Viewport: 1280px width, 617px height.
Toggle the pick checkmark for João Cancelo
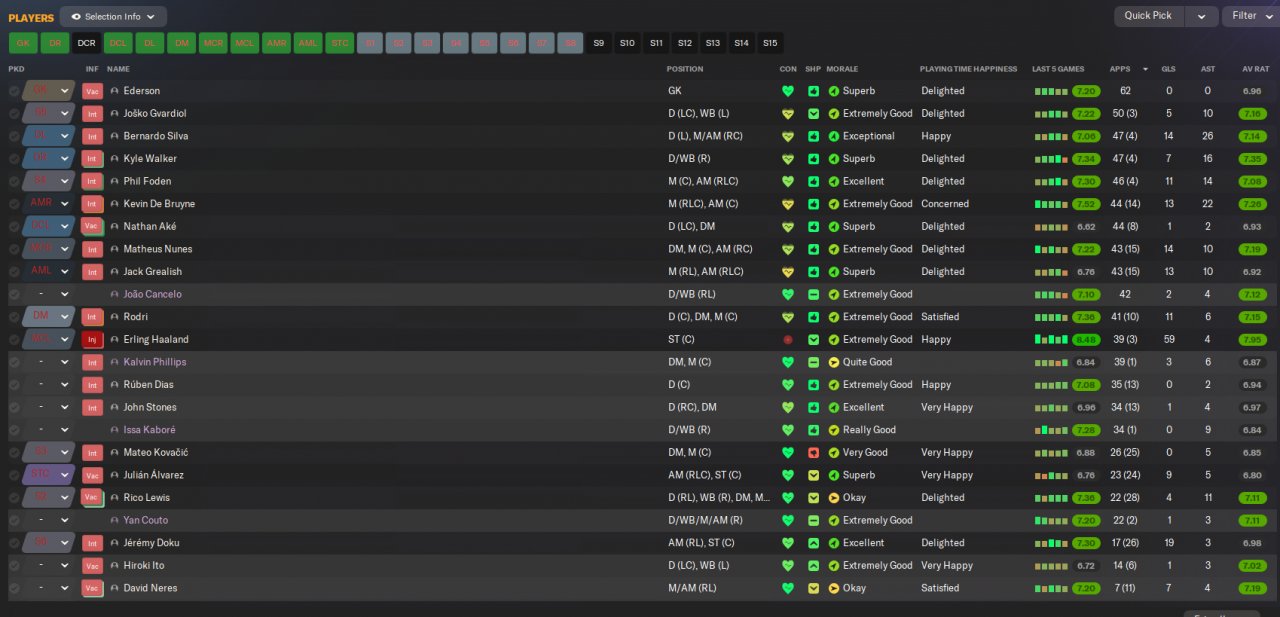click(x=14, y=295)
